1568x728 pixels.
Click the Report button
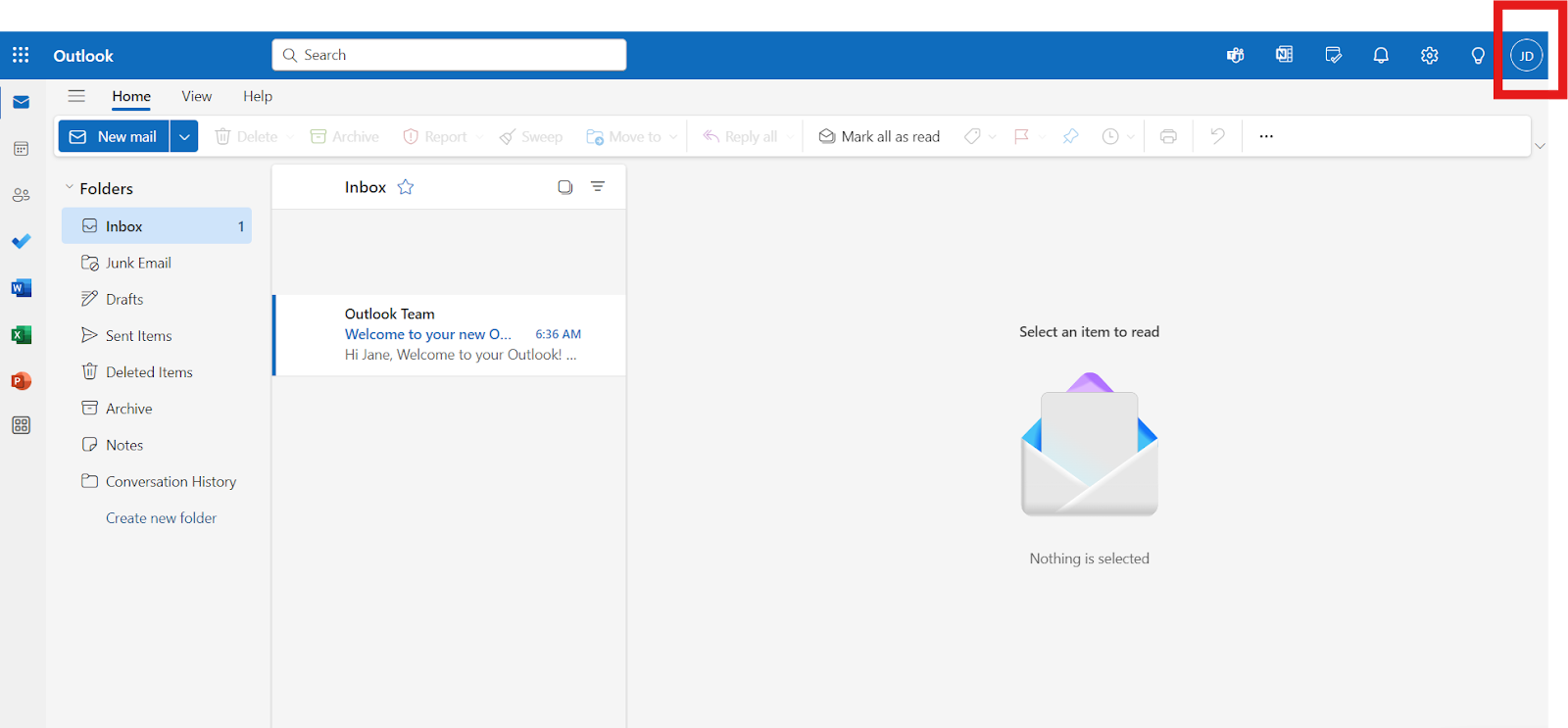434,136
